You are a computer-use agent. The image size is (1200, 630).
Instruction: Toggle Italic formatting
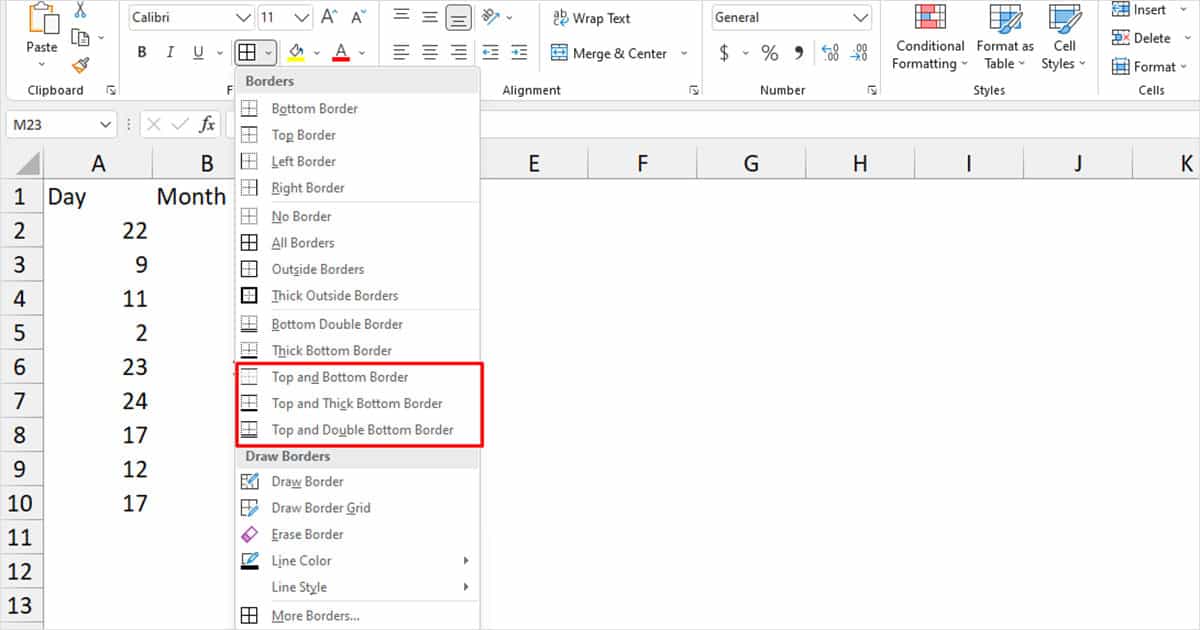point(170,53)
